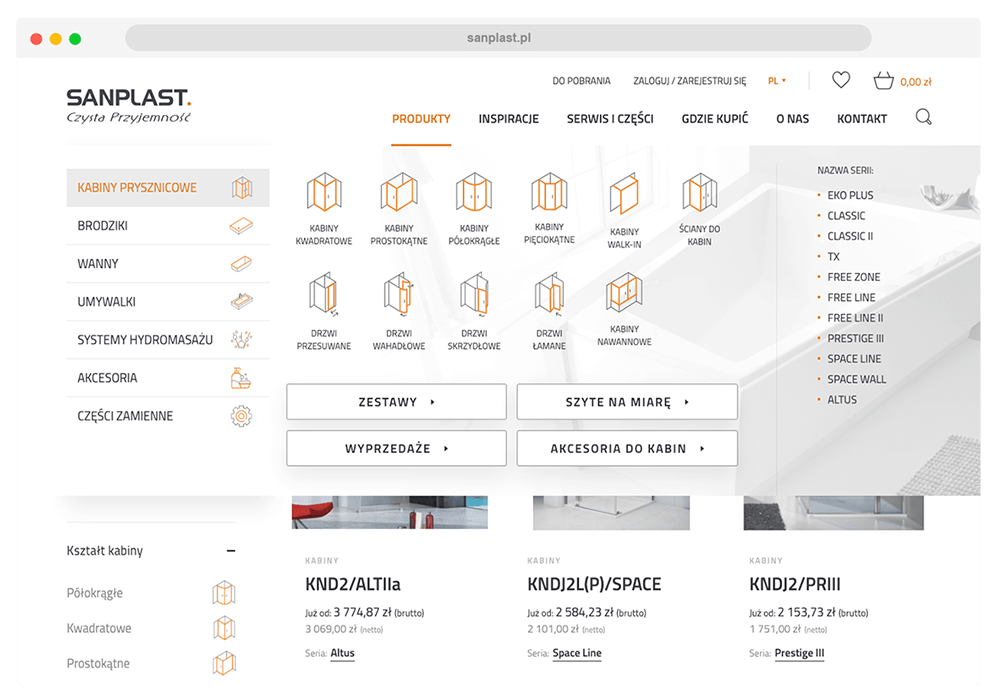Open the PL language dropdown
Image resolution: width=1000 pixels, height=700 pixels.
pyautogui.click(x=777, y=81)
